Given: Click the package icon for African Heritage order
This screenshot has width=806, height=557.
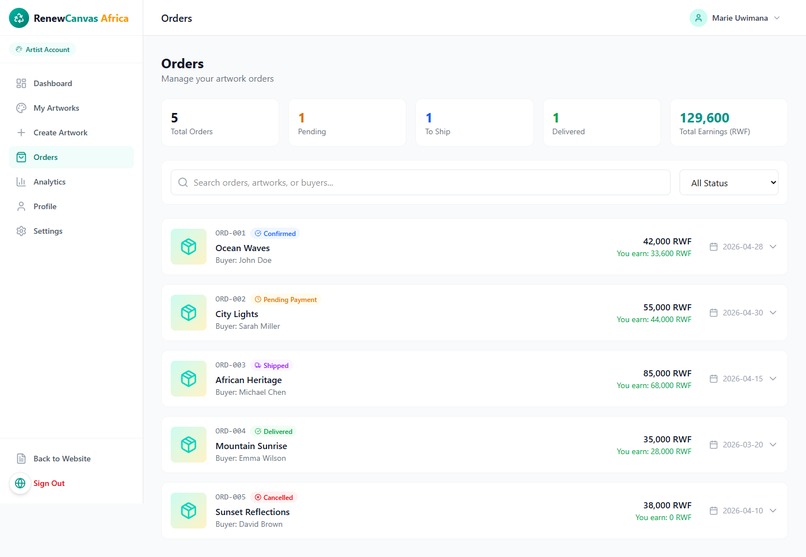Looking at the screenshot, I should tap(189, 379).
